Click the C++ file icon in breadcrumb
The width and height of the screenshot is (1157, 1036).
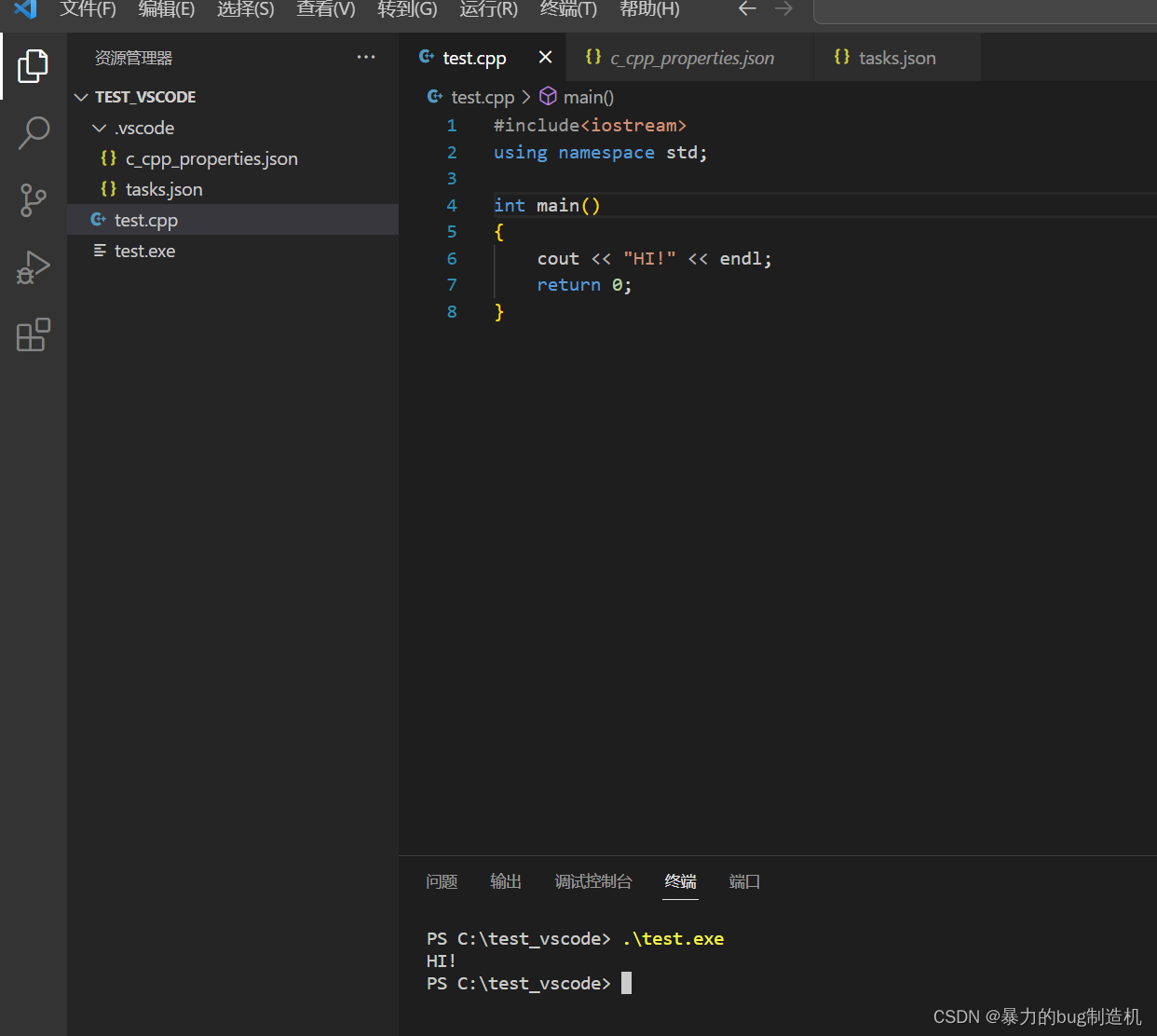pos(435,96)
